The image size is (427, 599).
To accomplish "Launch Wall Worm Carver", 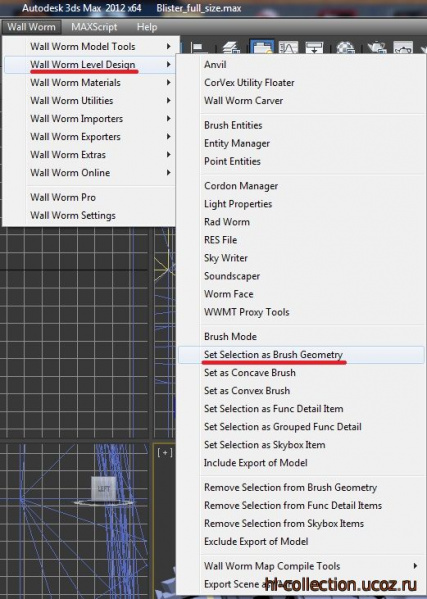I will pos(244,100).
